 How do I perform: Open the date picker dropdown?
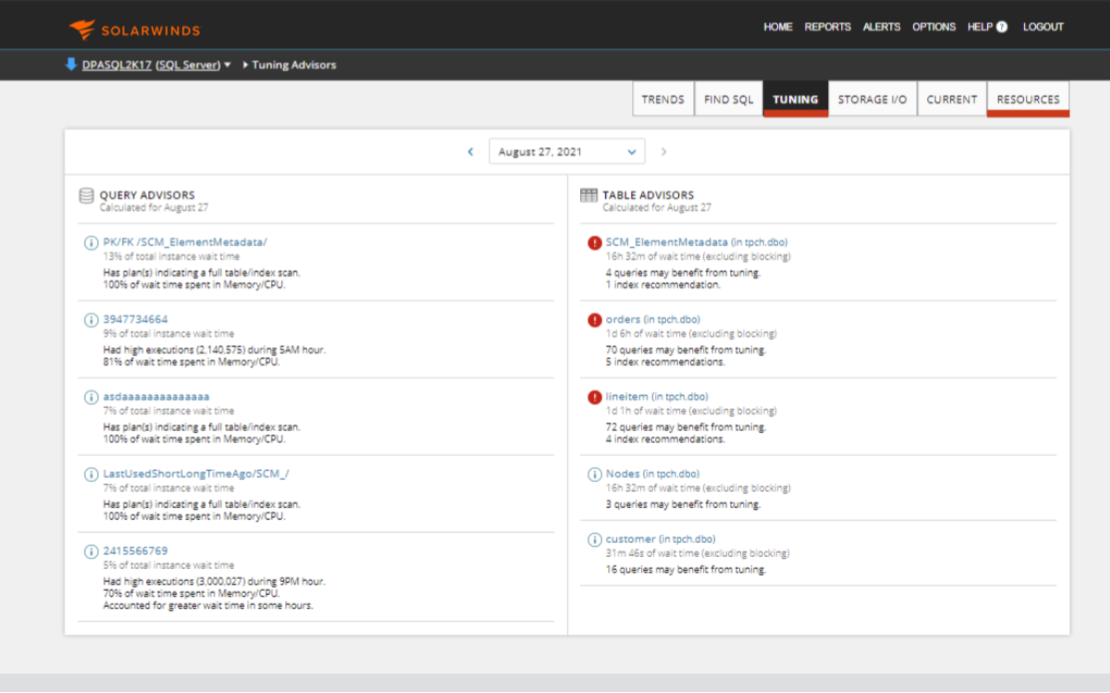point(631,150)
